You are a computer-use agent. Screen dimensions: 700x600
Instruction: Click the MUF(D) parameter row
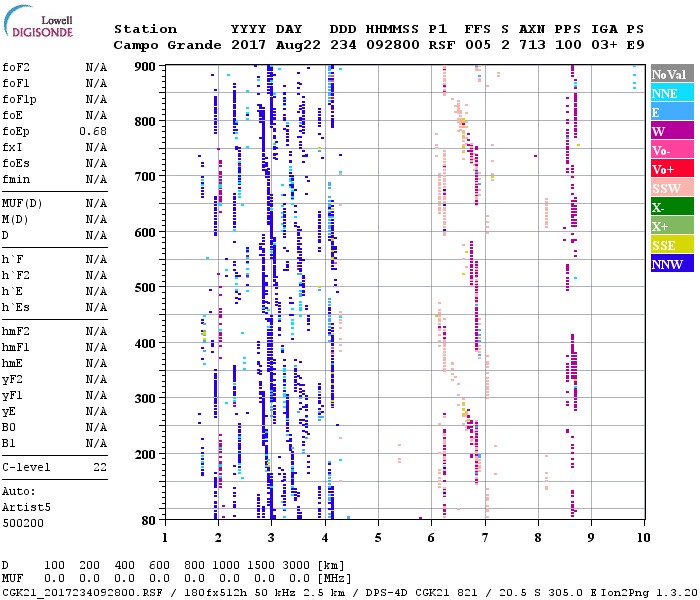(22, 203)
